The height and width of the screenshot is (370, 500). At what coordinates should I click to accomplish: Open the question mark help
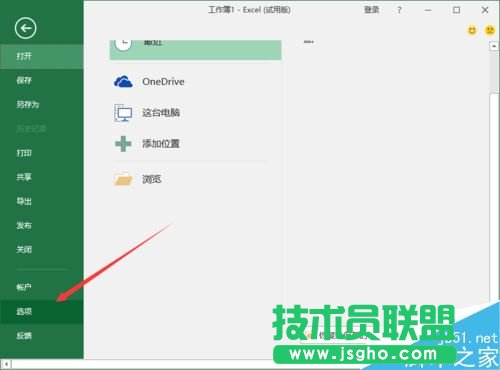(399, 10)
